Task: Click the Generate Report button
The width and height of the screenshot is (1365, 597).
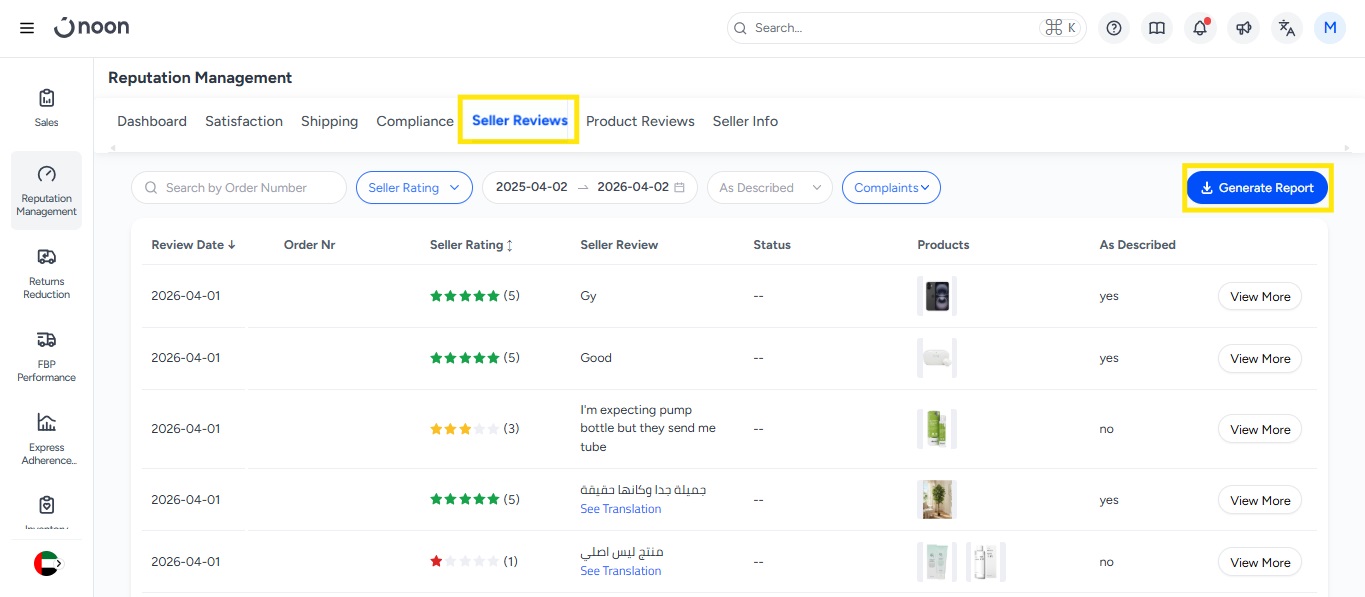Action: (x=1257, y=188)
